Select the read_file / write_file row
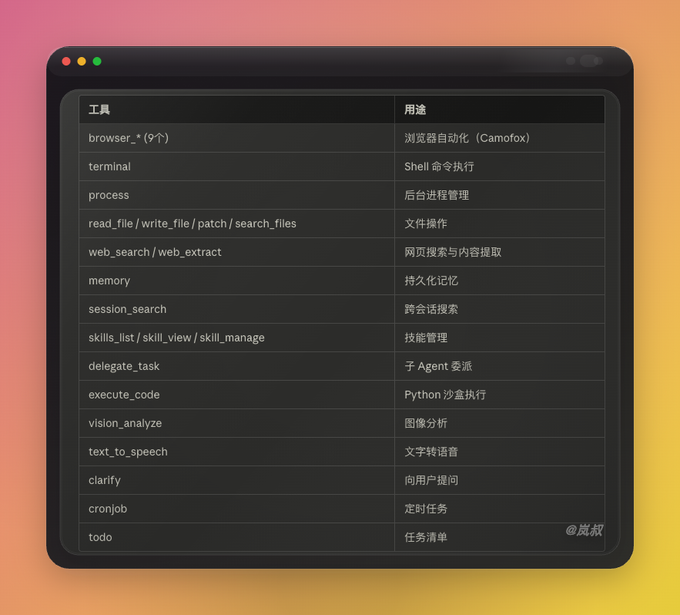Screen dimensions: 680x615 342,223
